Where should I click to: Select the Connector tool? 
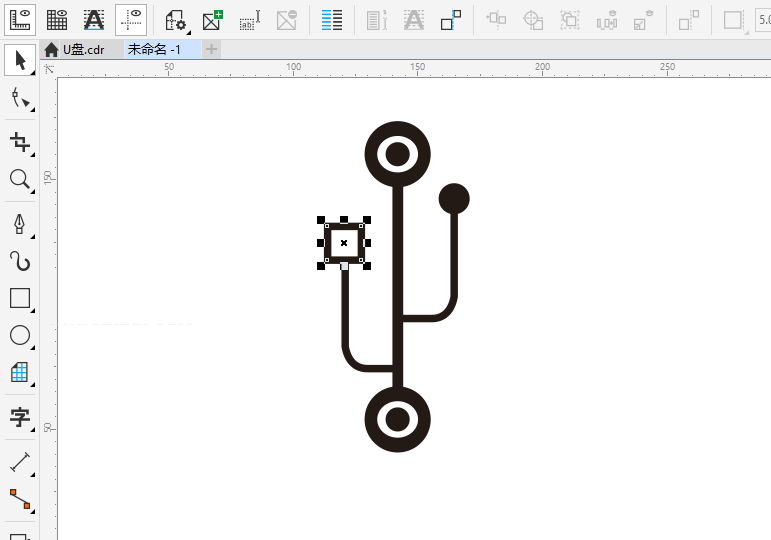20,499
